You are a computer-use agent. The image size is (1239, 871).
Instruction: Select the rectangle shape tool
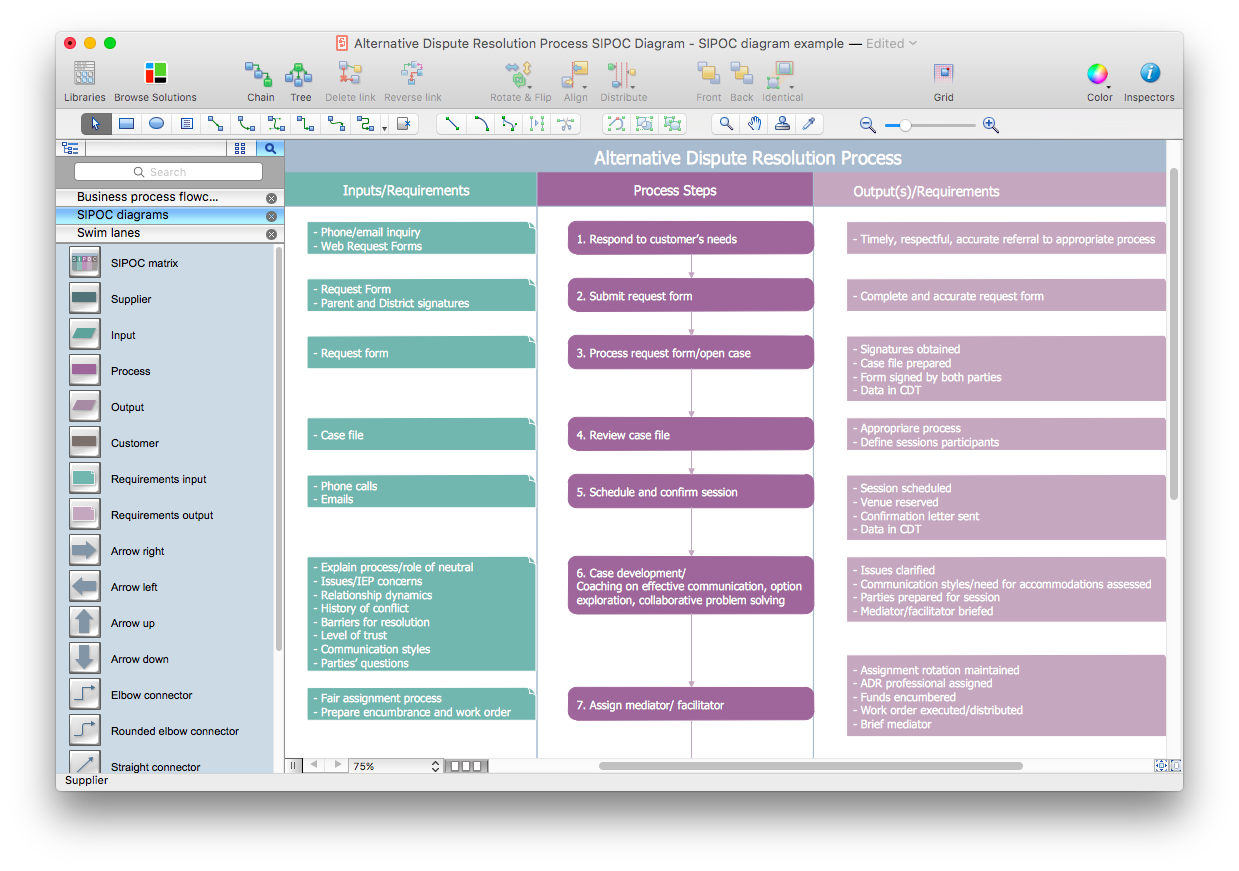pos(126,124)
